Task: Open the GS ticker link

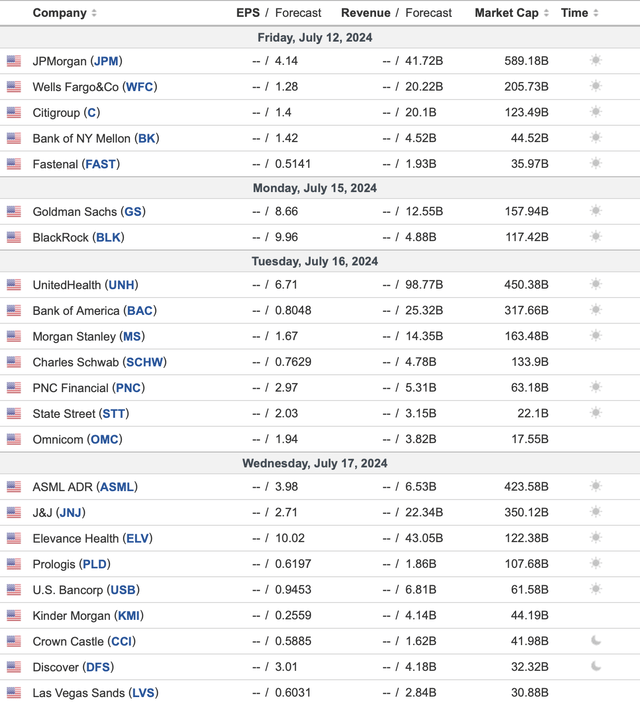Action: 133,212
